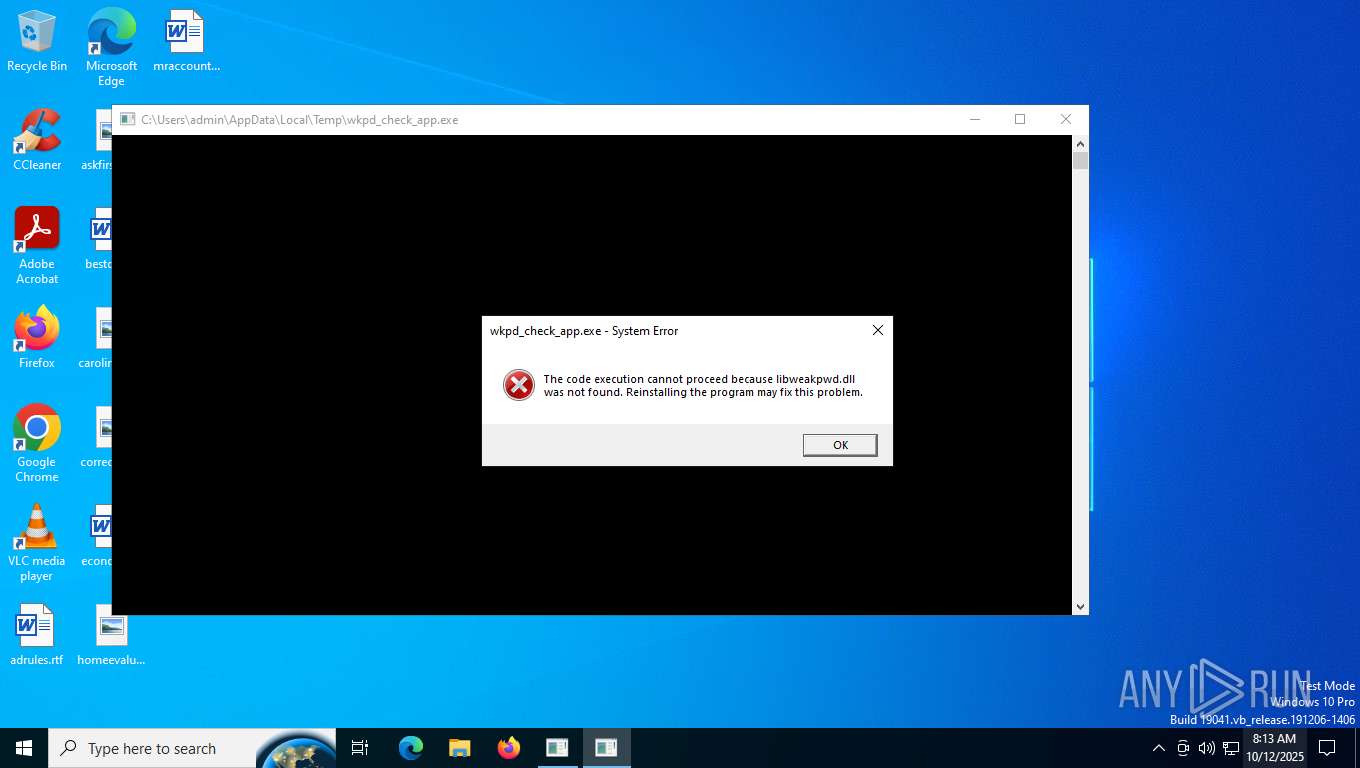Click the volume speaker tray icon
Screen dimensions: 1360x768
[1206, 748]
